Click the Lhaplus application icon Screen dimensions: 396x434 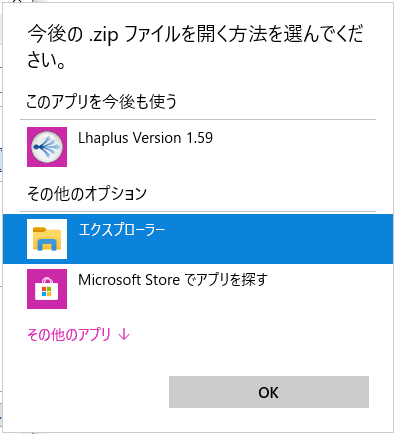click(47, 147)
